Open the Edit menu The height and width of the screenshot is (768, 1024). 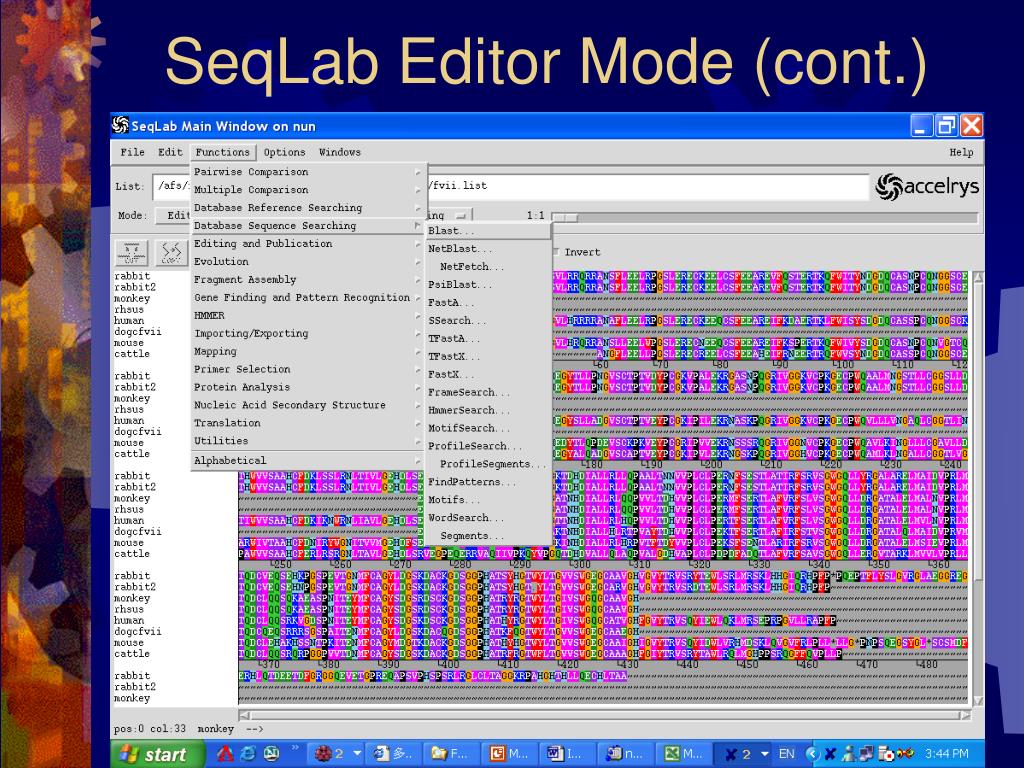tap(170, 152)
